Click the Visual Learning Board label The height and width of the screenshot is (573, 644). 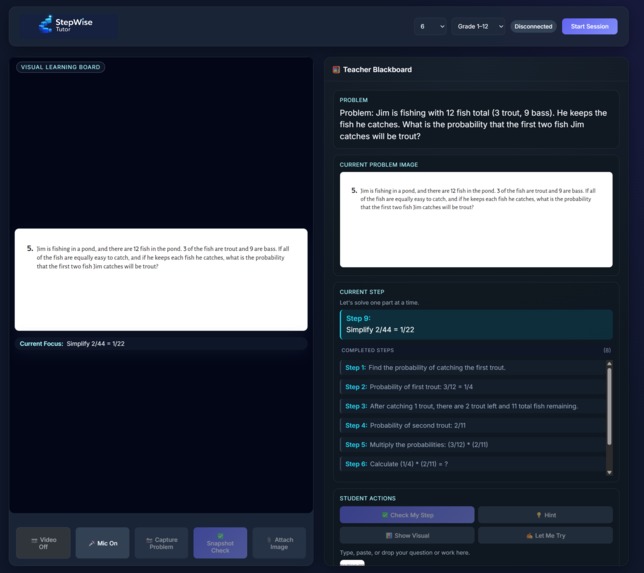pyautogui.click(x=60, y=67)
